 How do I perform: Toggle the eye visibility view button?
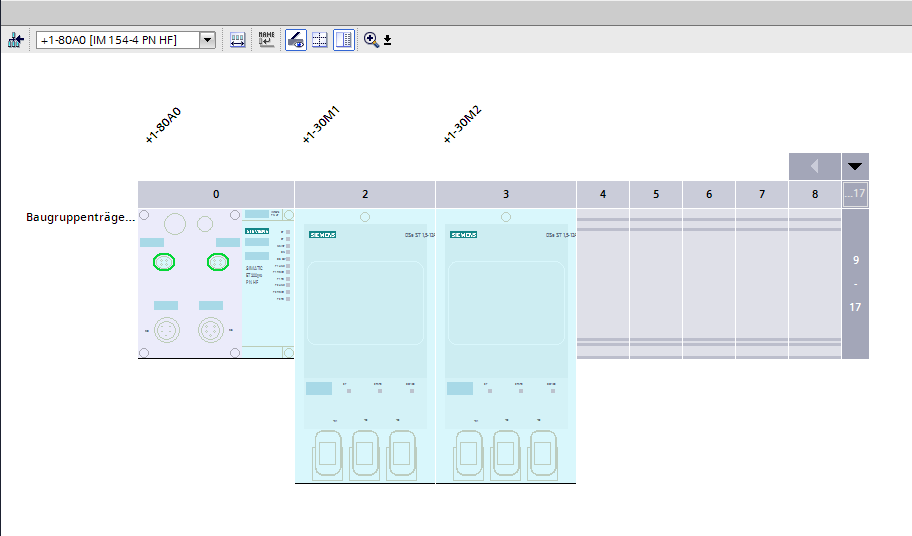[295, 40]
